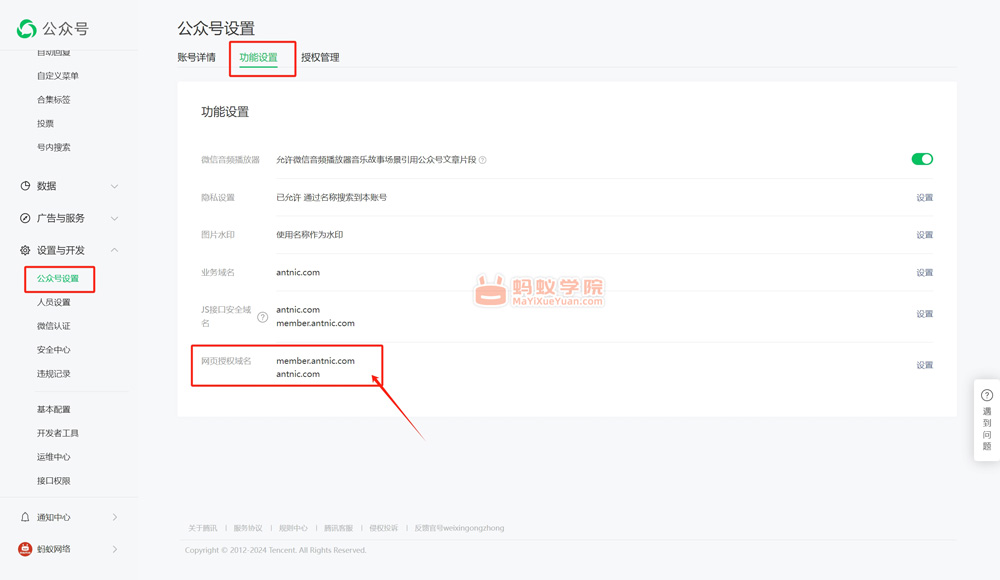The width and height of the screenshot is (1000, 580).
Task: Click the 广告与服务 sidebar label
Action: pos(61,218)
